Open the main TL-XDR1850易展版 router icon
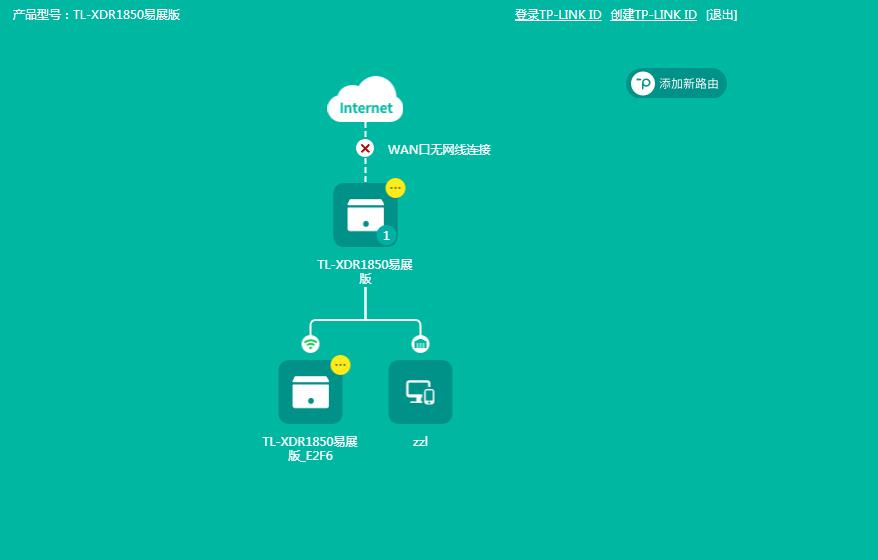This screenshot has height=560, width=878. point(365,215)
